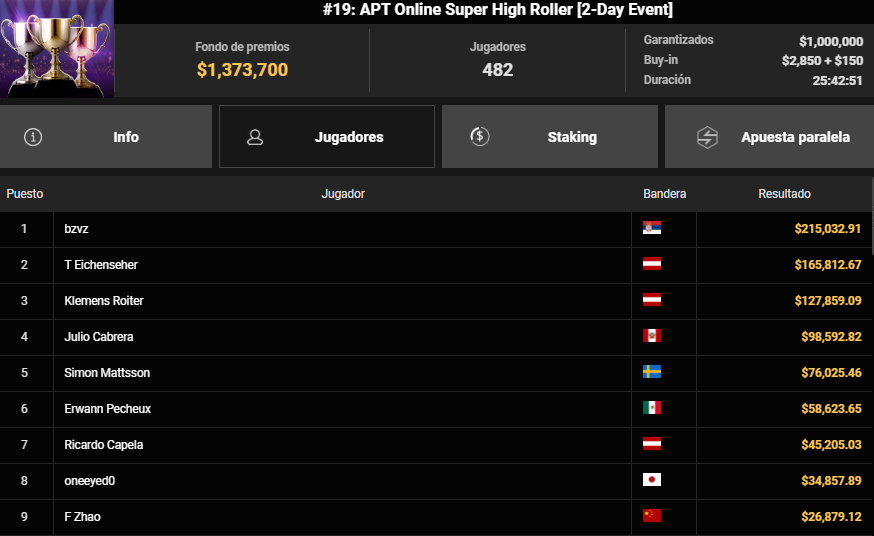Image resolution: width=874 pixels, height=536 pixels.
Task: Click the Apuesta paralela hexagon icon
Action: (x=707, y=137)
